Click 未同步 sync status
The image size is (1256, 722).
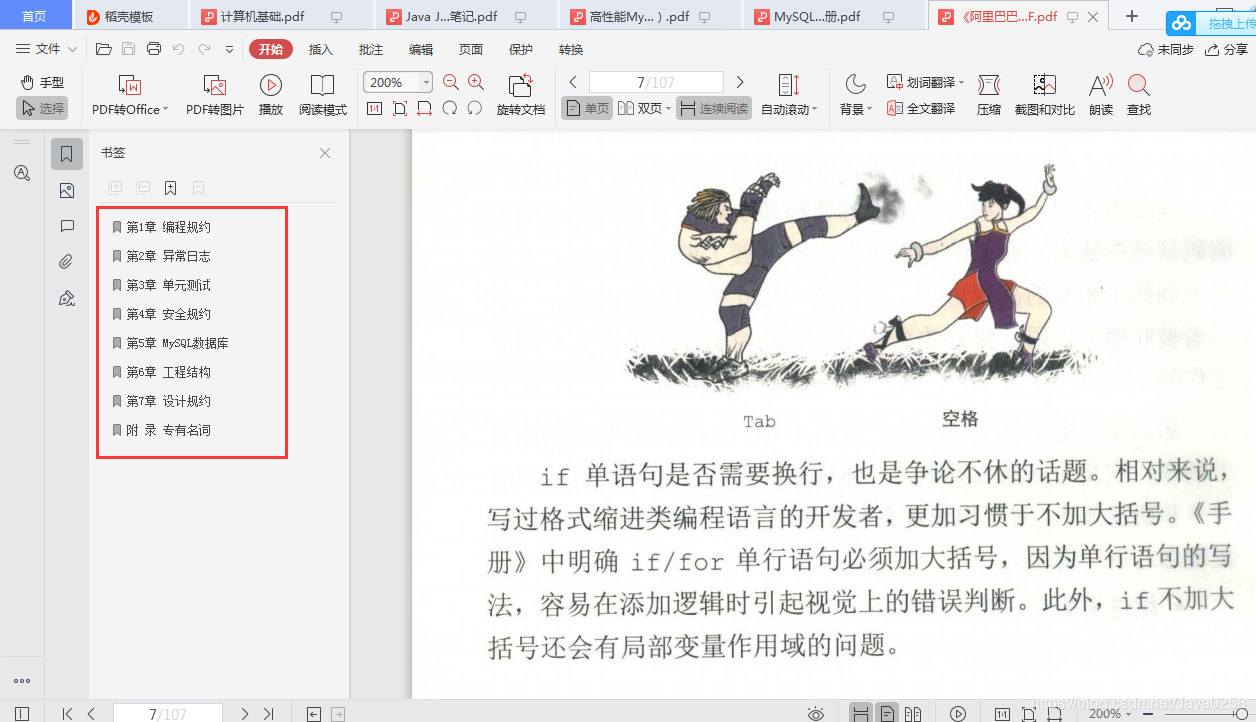tap(1166, 50)
